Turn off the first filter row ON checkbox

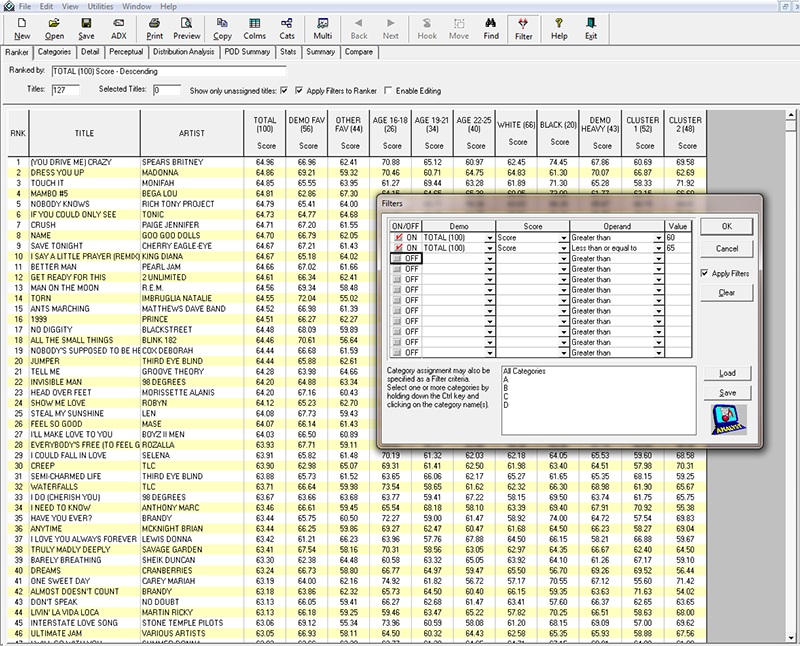(397, 239)
